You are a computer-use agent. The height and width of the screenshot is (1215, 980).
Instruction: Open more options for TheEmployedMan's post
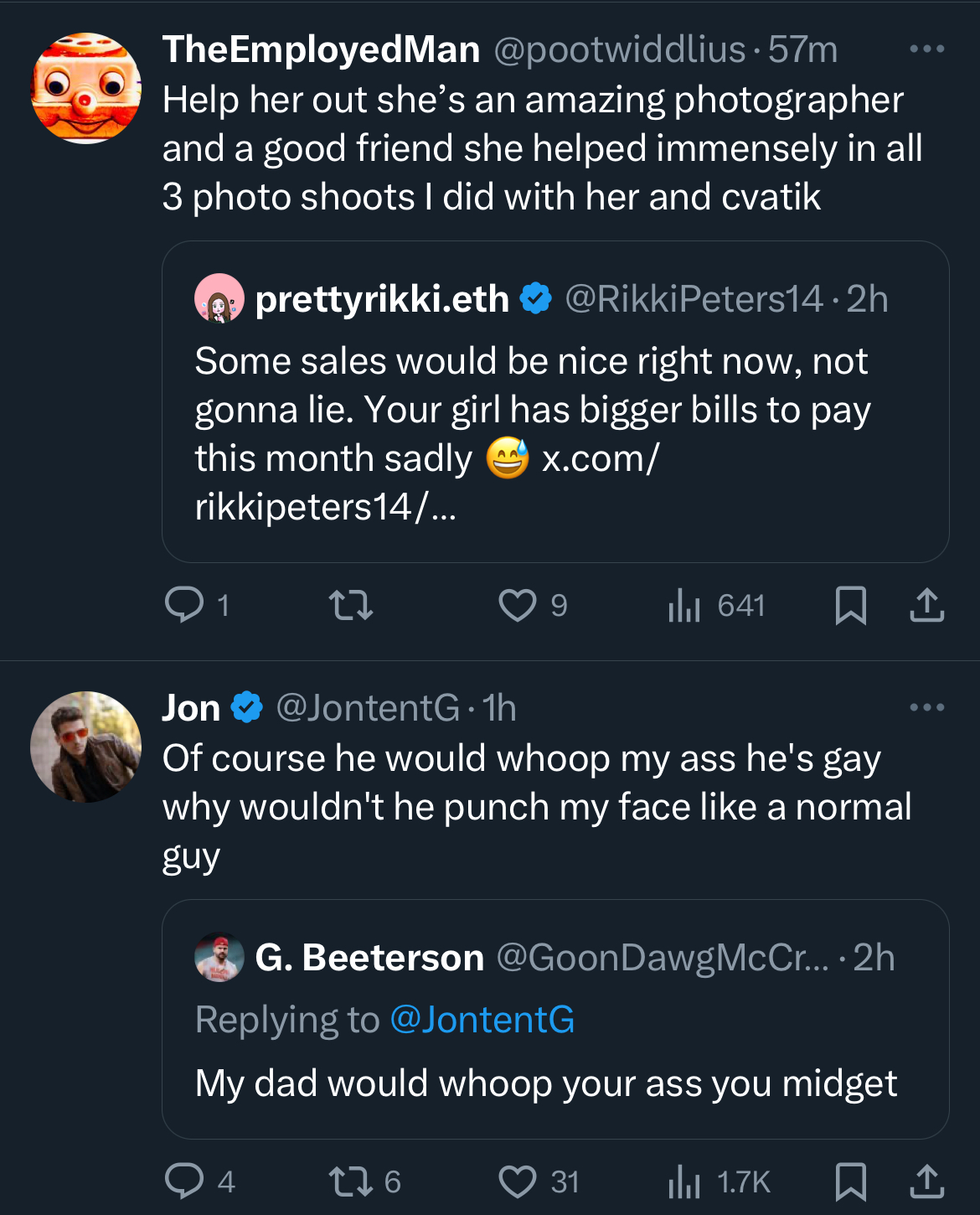[926, 49]
